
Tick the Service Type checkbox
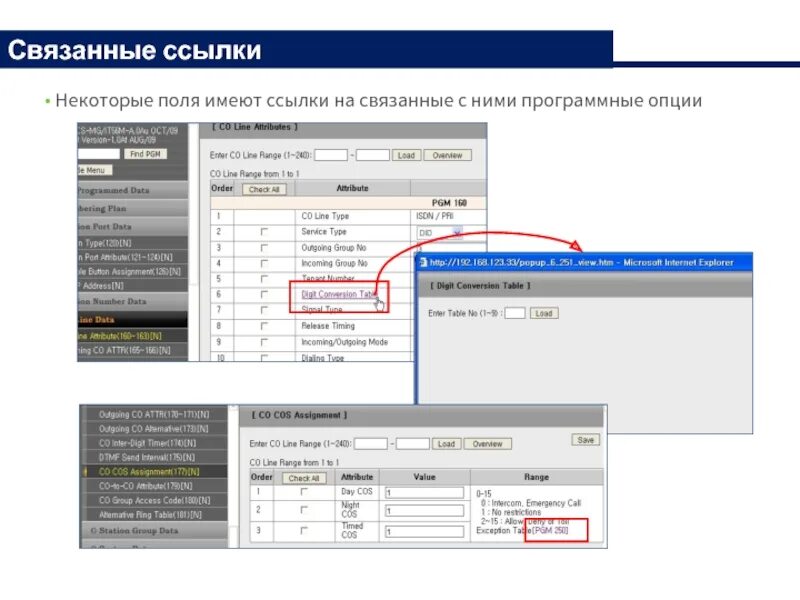tap(264, 232)
